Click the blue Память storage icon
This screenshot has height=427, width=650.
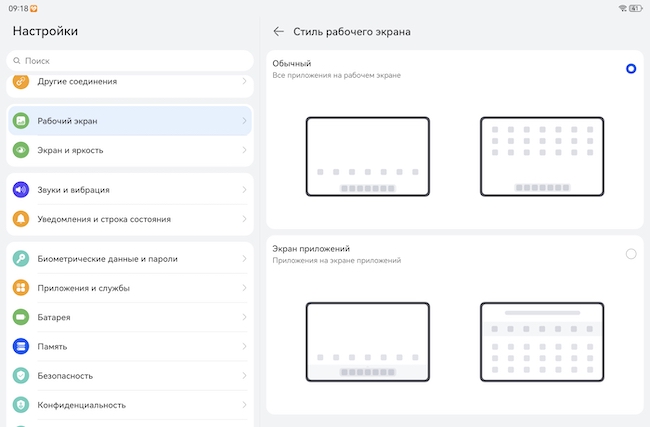tap(21, 346)
